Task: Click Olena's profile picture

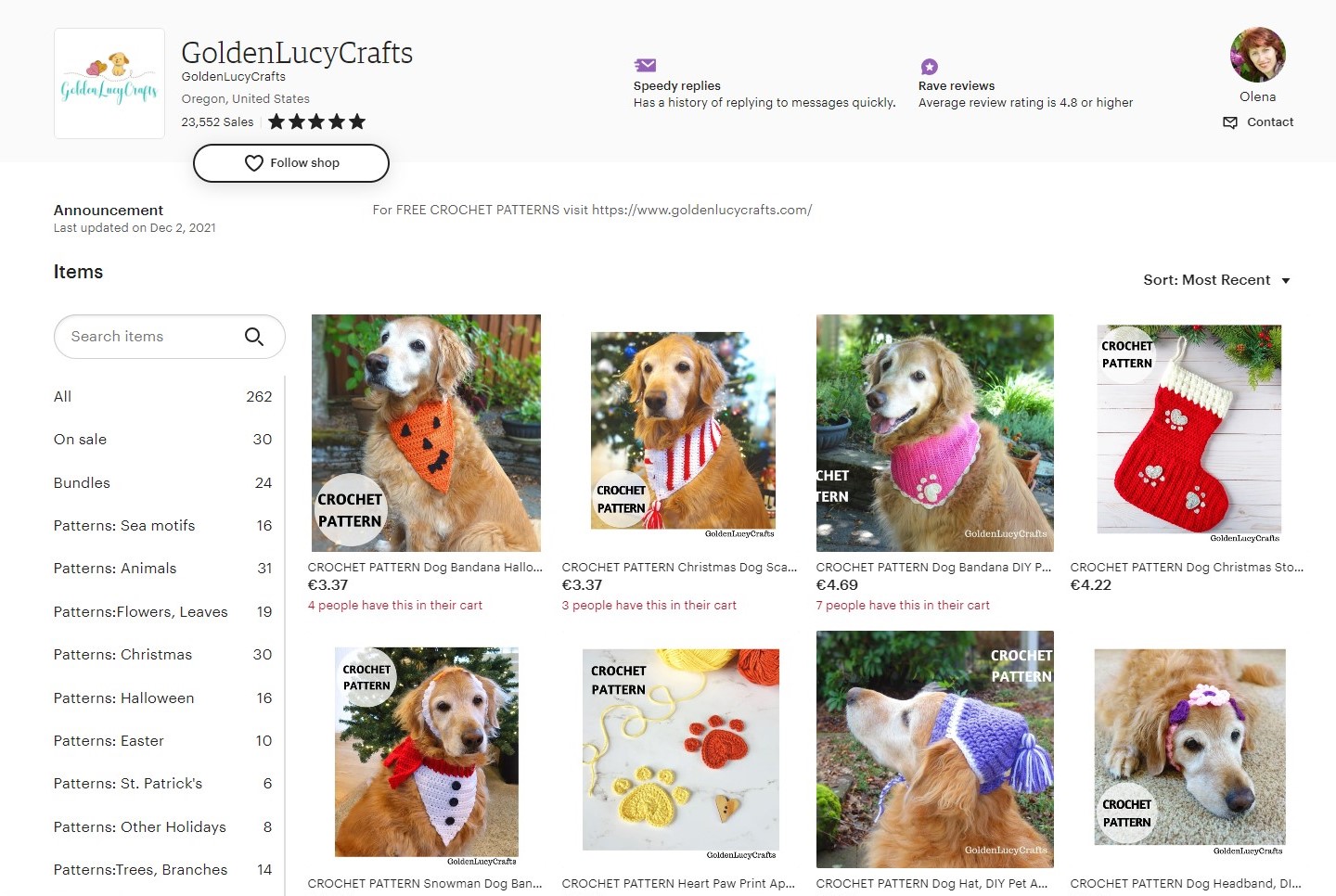Action: click(x=1258, y=54)
